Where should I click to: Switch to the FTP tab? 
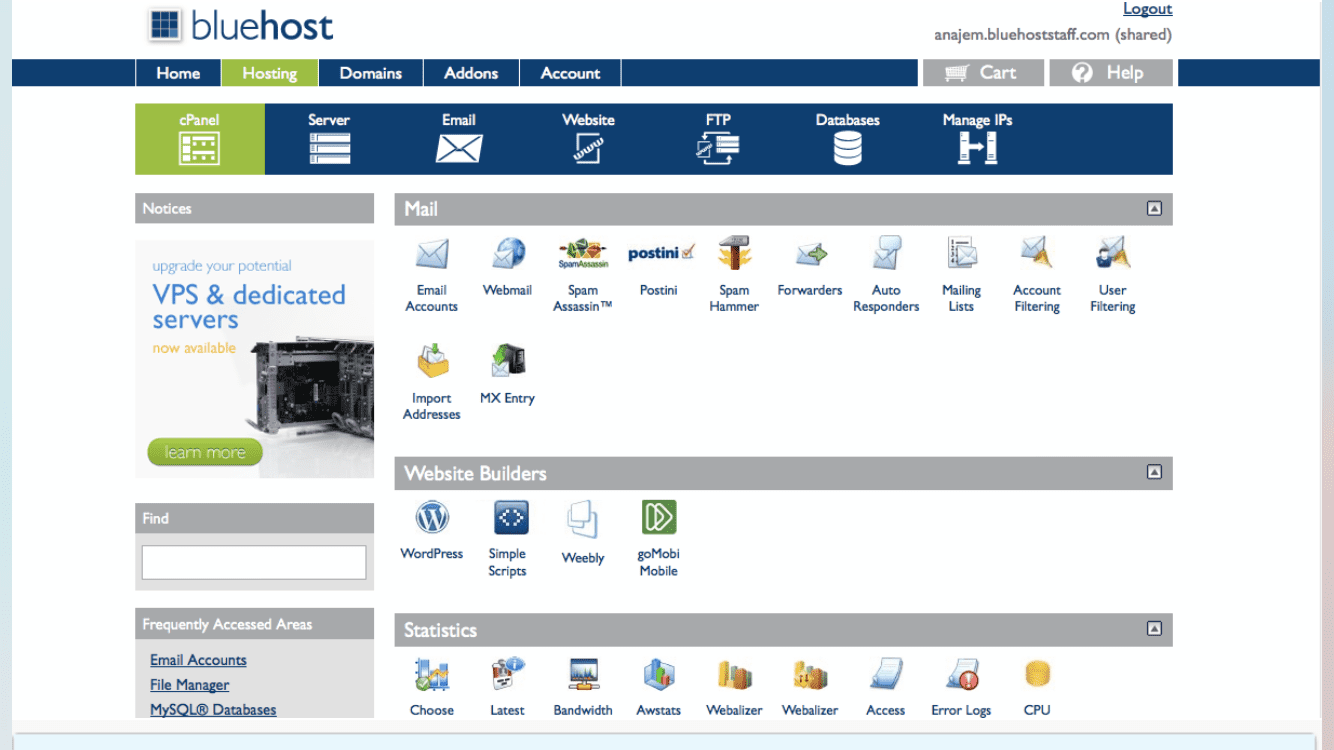click(x=718, y=139)
